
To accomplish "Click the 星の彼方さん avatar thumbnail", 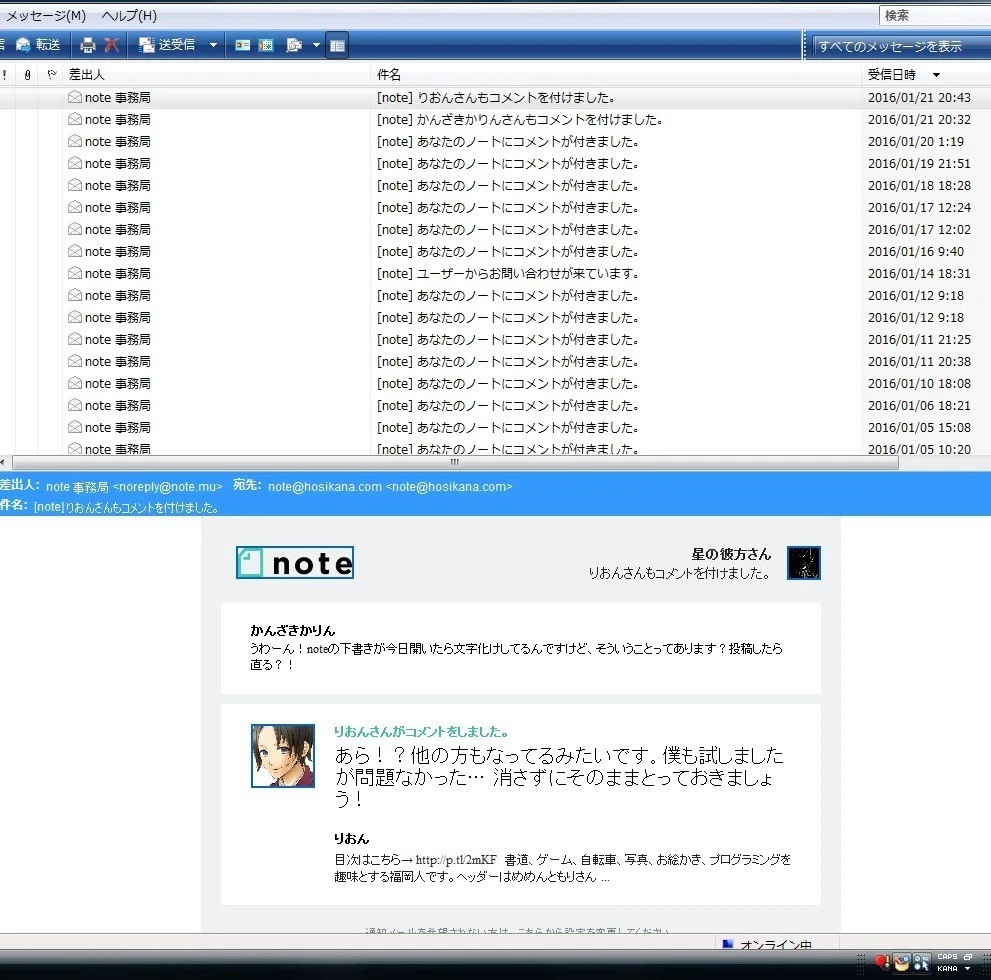I will click(x=803, y=562).
